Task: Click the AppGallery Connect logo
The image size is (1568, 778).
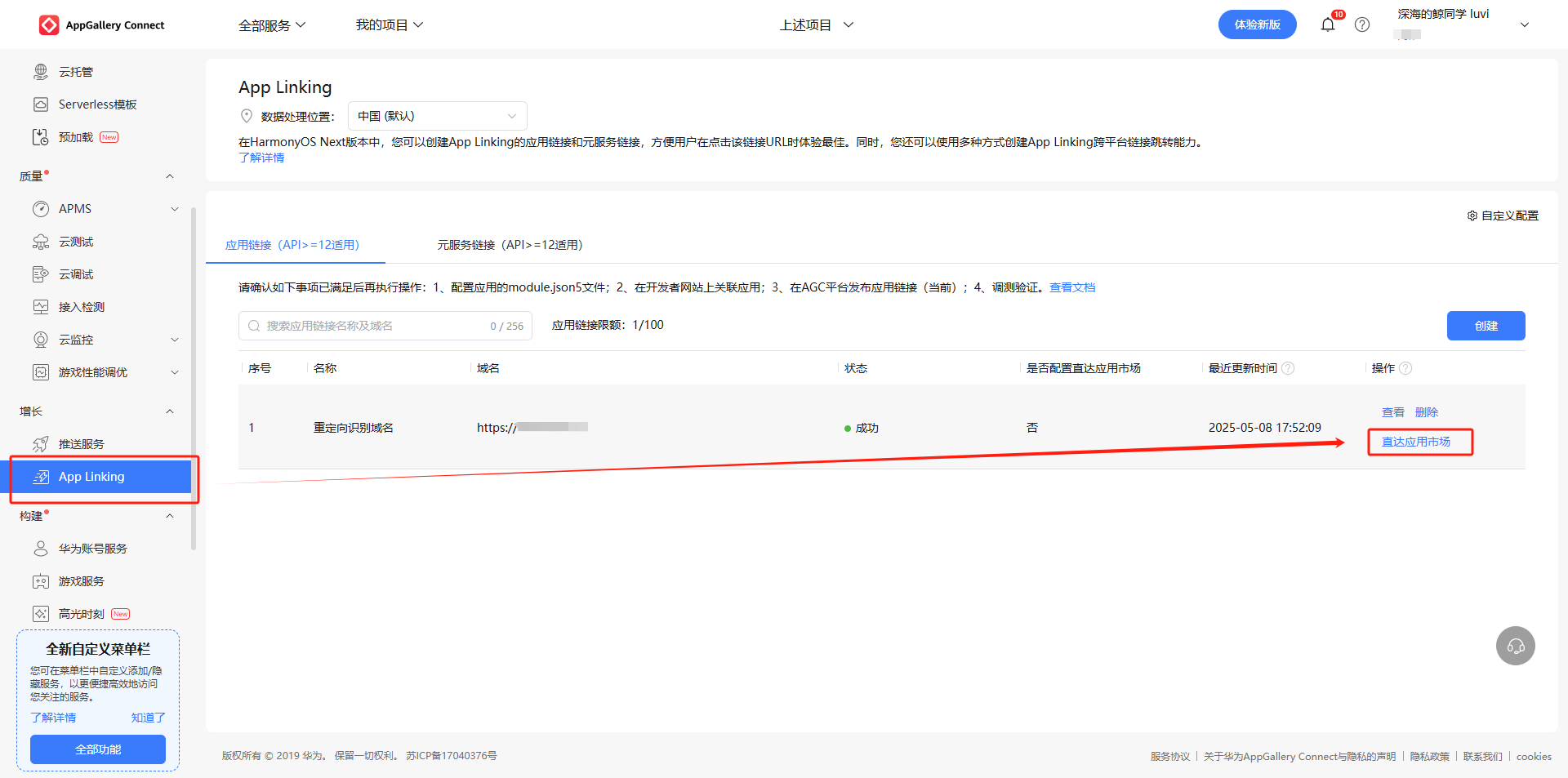Action: click(101, 25)
